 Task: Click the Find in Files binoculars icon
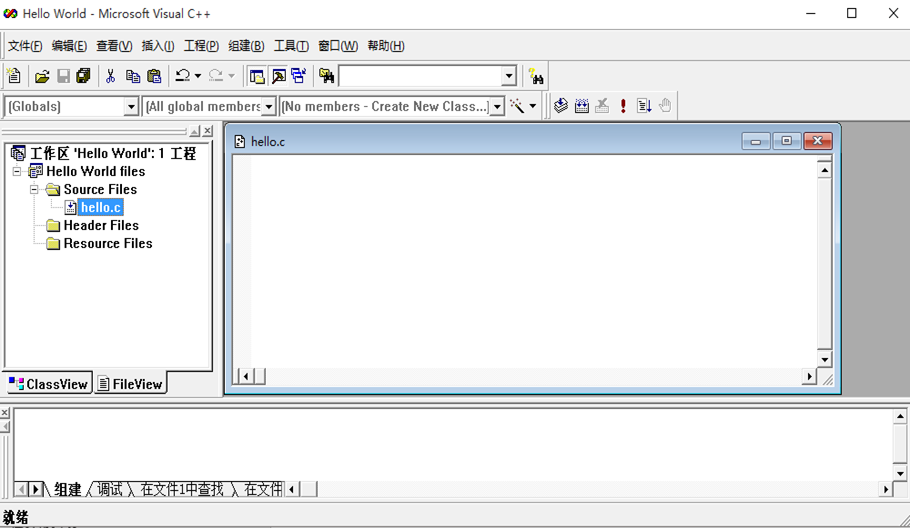click(326, 76)
